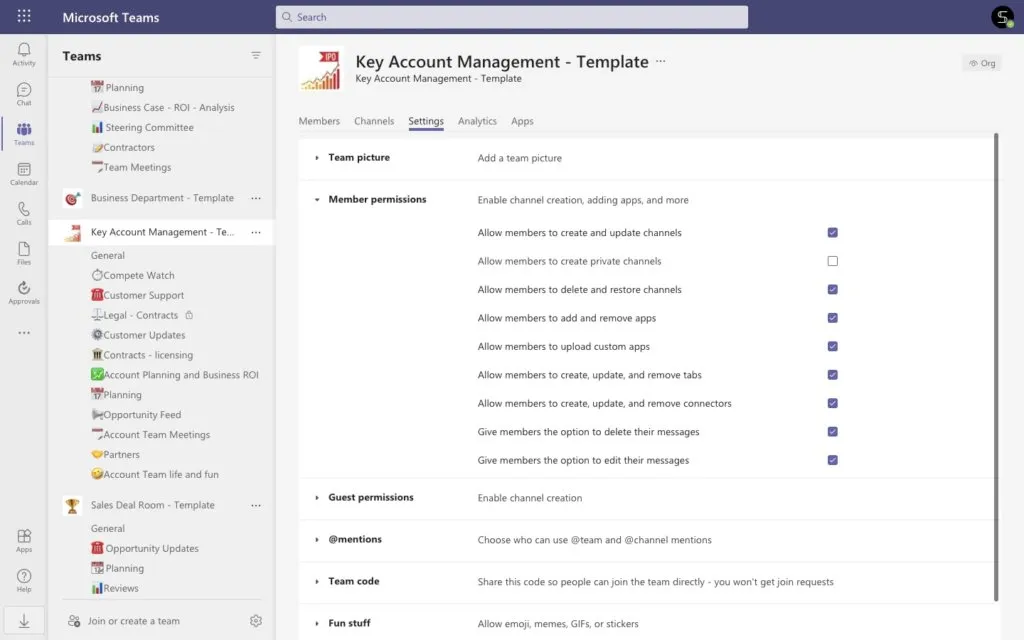Click the search magnifier icon
This screenshot has height=640, width=1024.
287,17
